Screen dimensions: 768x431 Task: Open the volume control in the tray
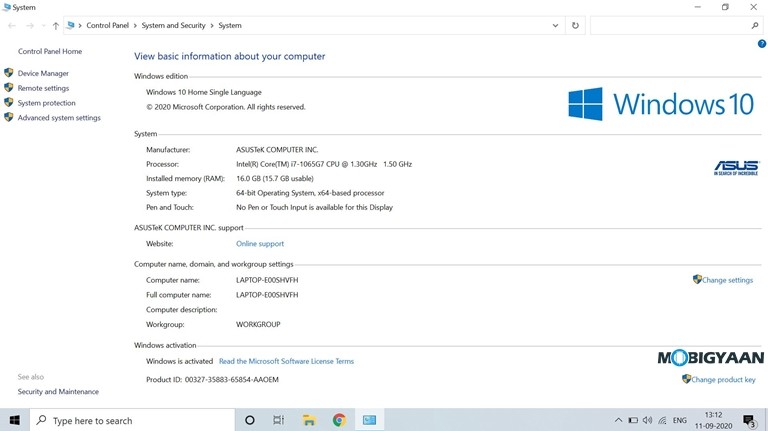[648, 420]
